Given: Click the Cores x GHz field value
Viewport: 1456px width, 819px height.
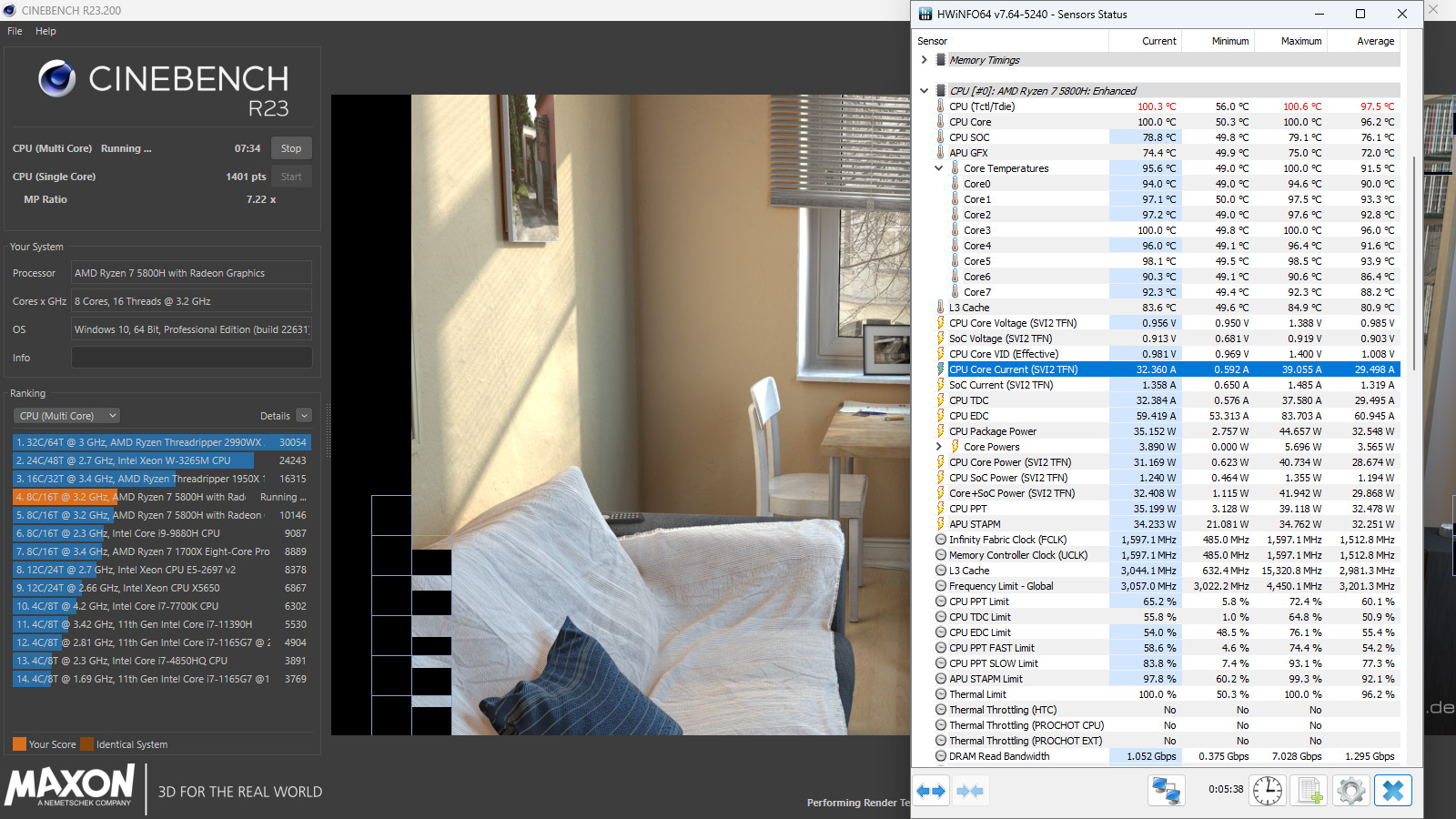Looking at the screenshot, I should click(192, 301).
